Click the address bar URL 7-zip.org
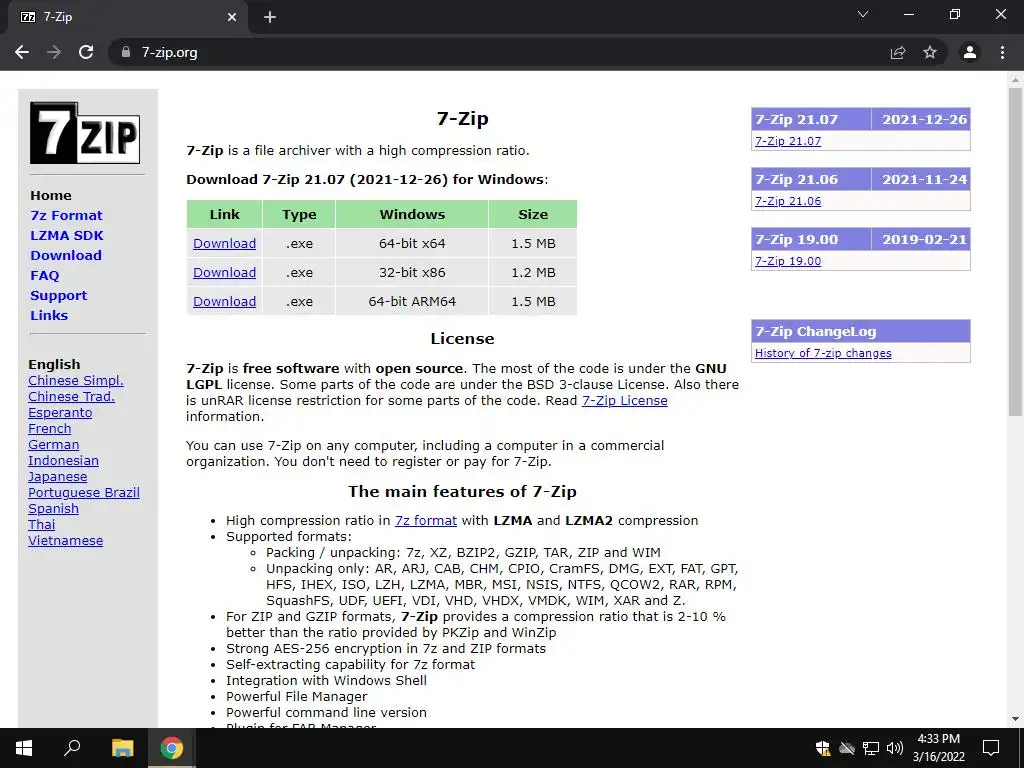 pyautogui.click(x=169, y=52)
